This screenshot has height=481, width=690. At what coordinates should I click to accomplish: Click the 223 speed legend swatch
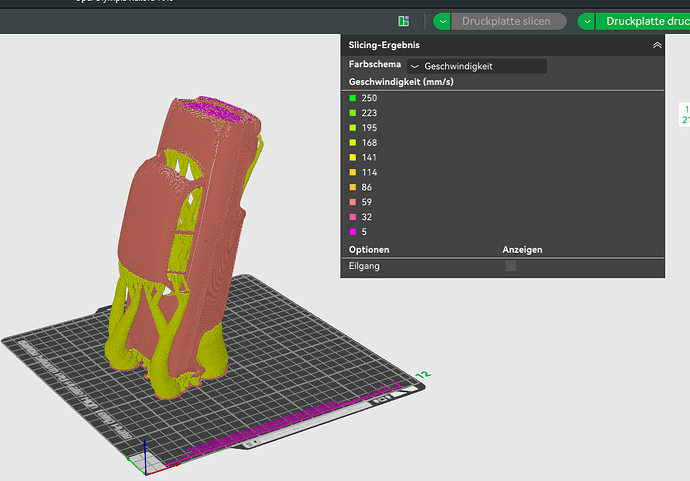coord(352,113)
